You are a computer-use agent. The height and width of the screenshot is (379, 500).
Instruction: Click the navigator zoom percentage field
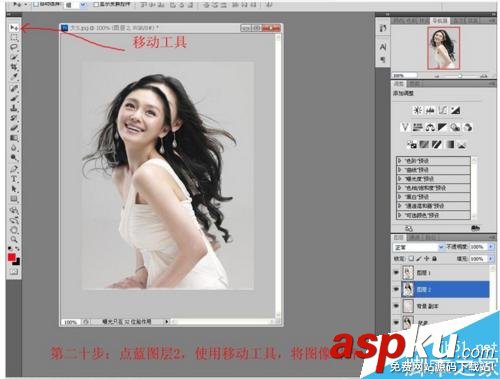tap(404, 76)
